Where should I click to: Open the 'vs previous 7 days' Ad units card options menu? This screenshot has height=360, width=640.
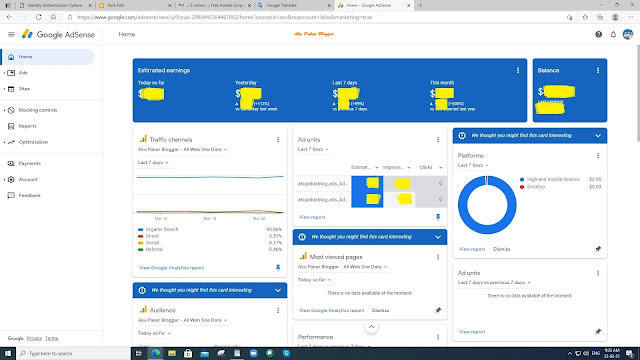point(598,273)
